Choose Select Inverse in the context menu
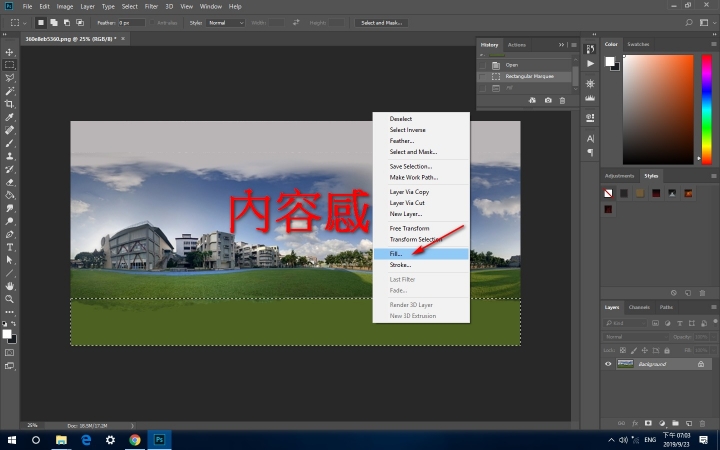Viewport: 720px width, 450px height. click(x=407, y=130)
